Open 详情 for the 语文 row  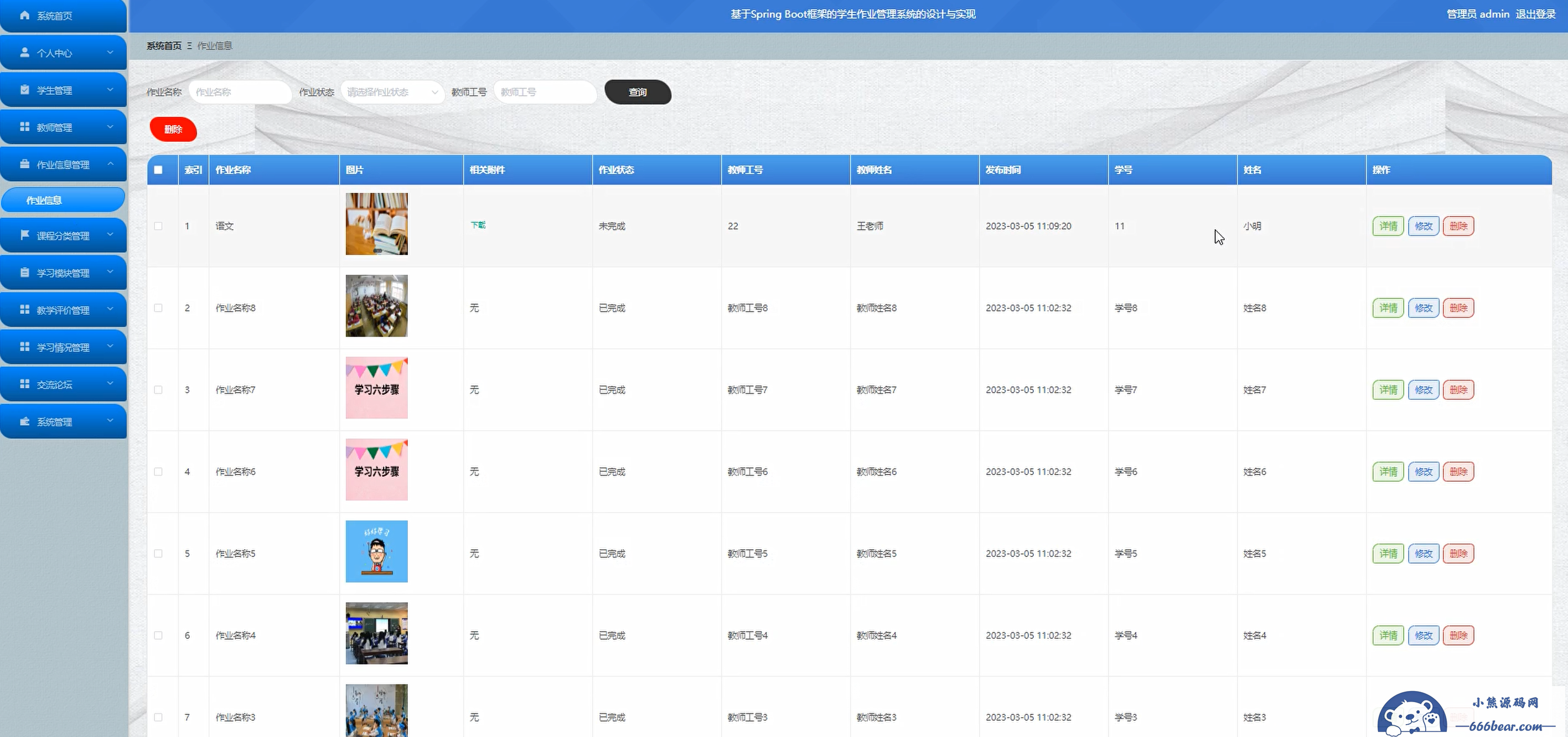(1388, 226)
